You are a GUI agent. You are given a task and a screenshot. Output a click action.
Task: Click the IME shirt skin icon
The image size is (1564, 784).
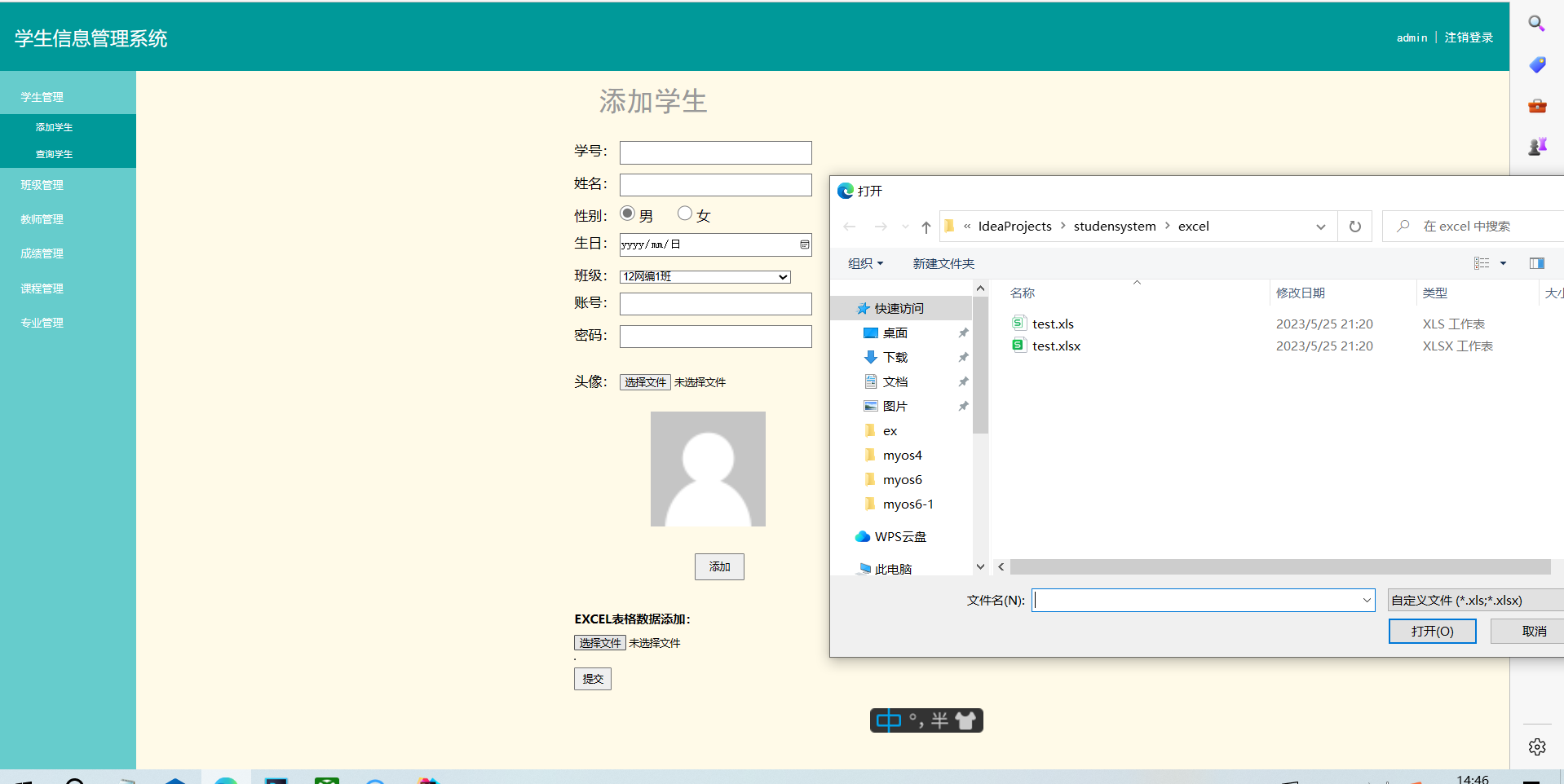(x=965, y=720)
